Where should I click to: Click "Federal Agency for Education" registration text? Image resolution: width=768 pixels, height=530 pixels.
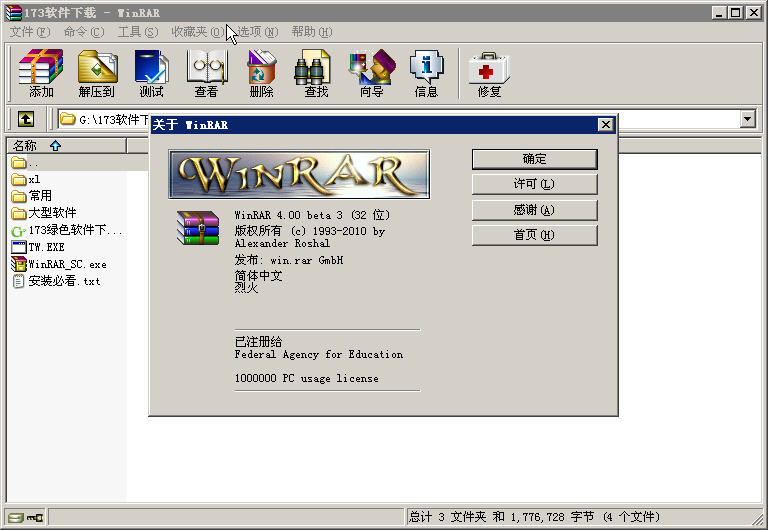coord(319,354)
